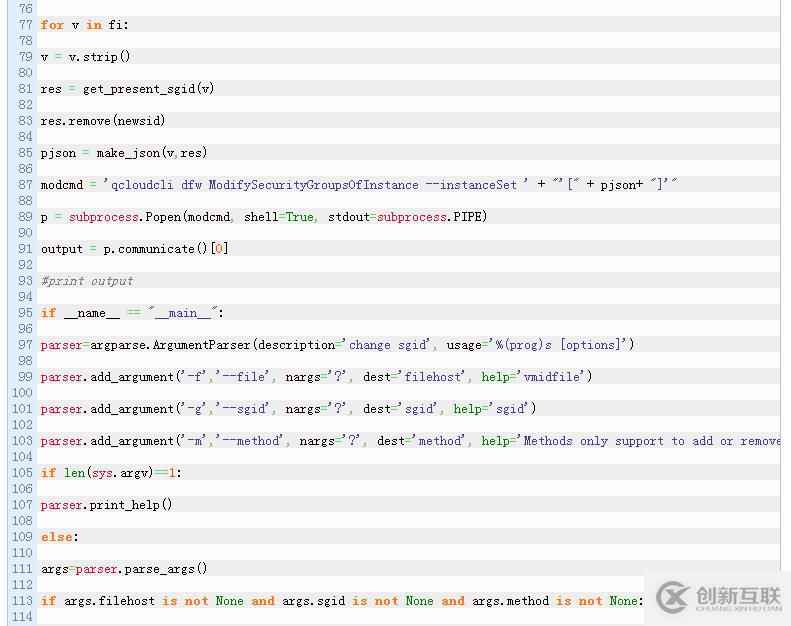791x626 pixels.
Task: Click 'parser.print_help()' on line 107
Action: click(x=106, y=505)
